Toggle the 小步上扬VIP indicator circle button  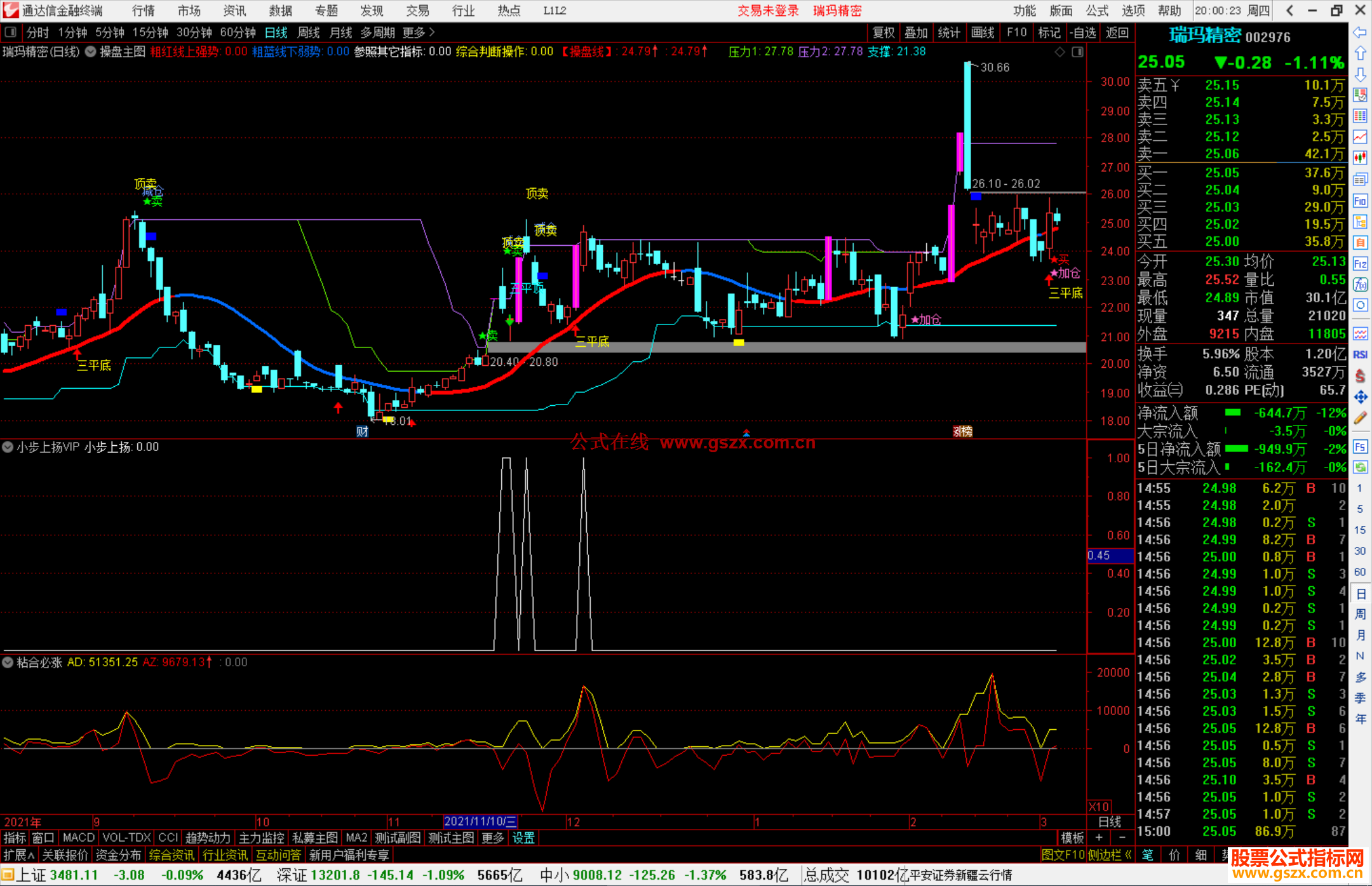pos(8,447)
